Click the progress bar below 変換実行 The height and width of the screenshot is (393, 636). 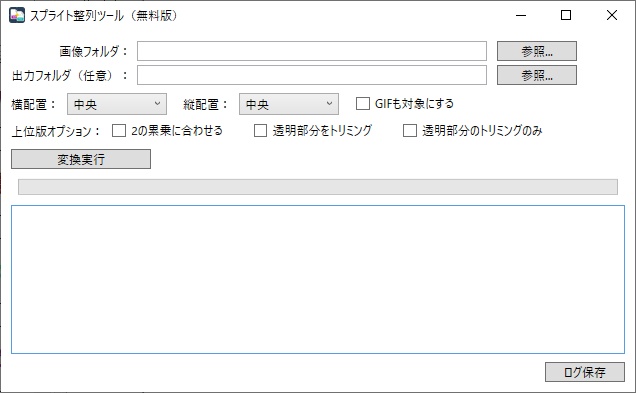click(x=318, y=187)
